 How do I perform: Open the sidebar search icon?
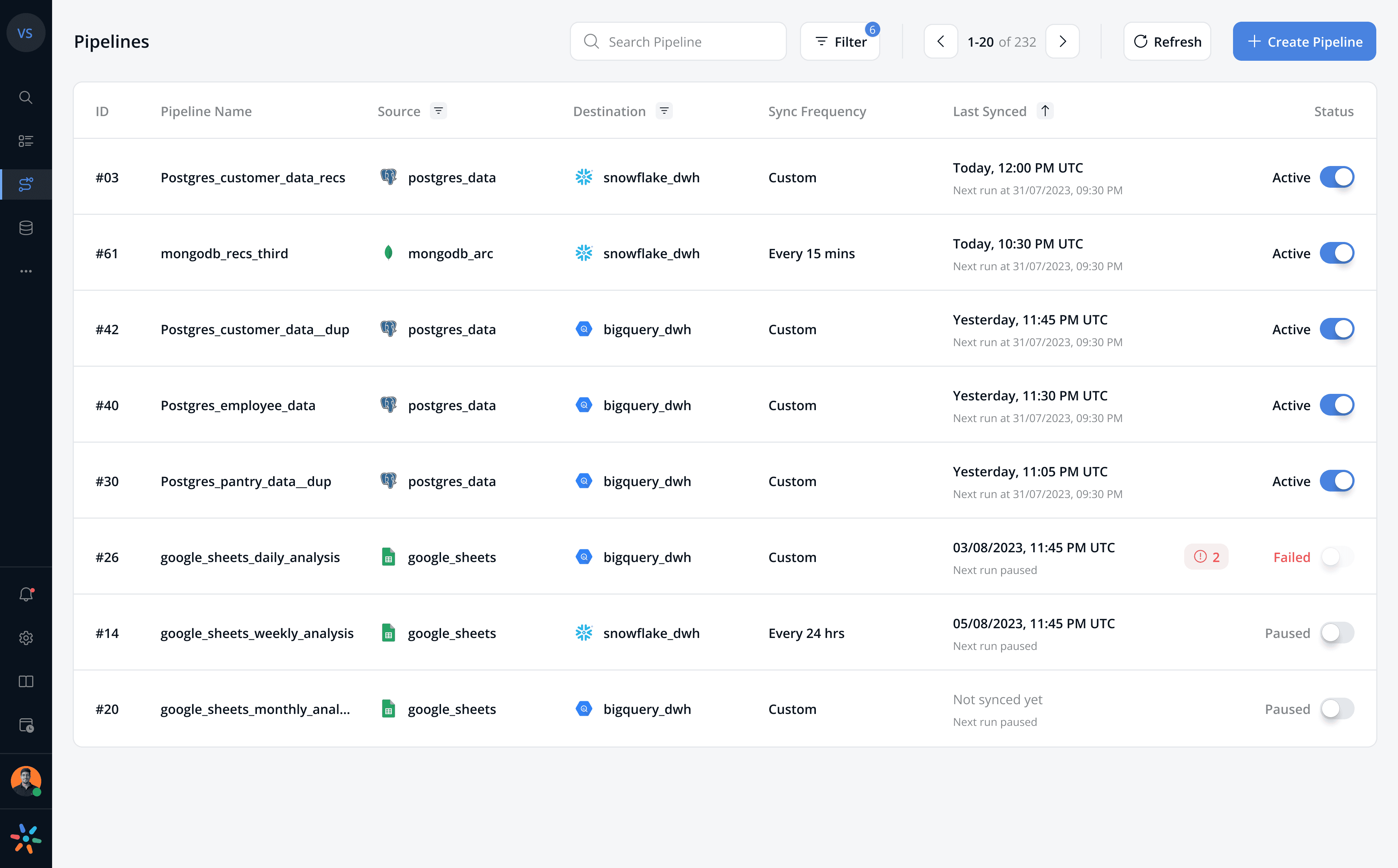(26, 97)
